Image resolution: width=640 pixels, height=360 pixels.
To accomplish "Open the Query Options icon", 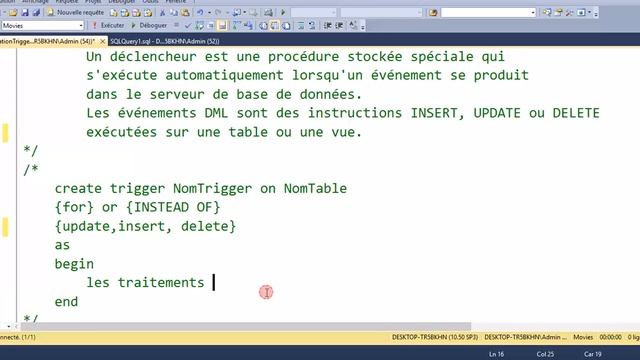I will (211, 25).
